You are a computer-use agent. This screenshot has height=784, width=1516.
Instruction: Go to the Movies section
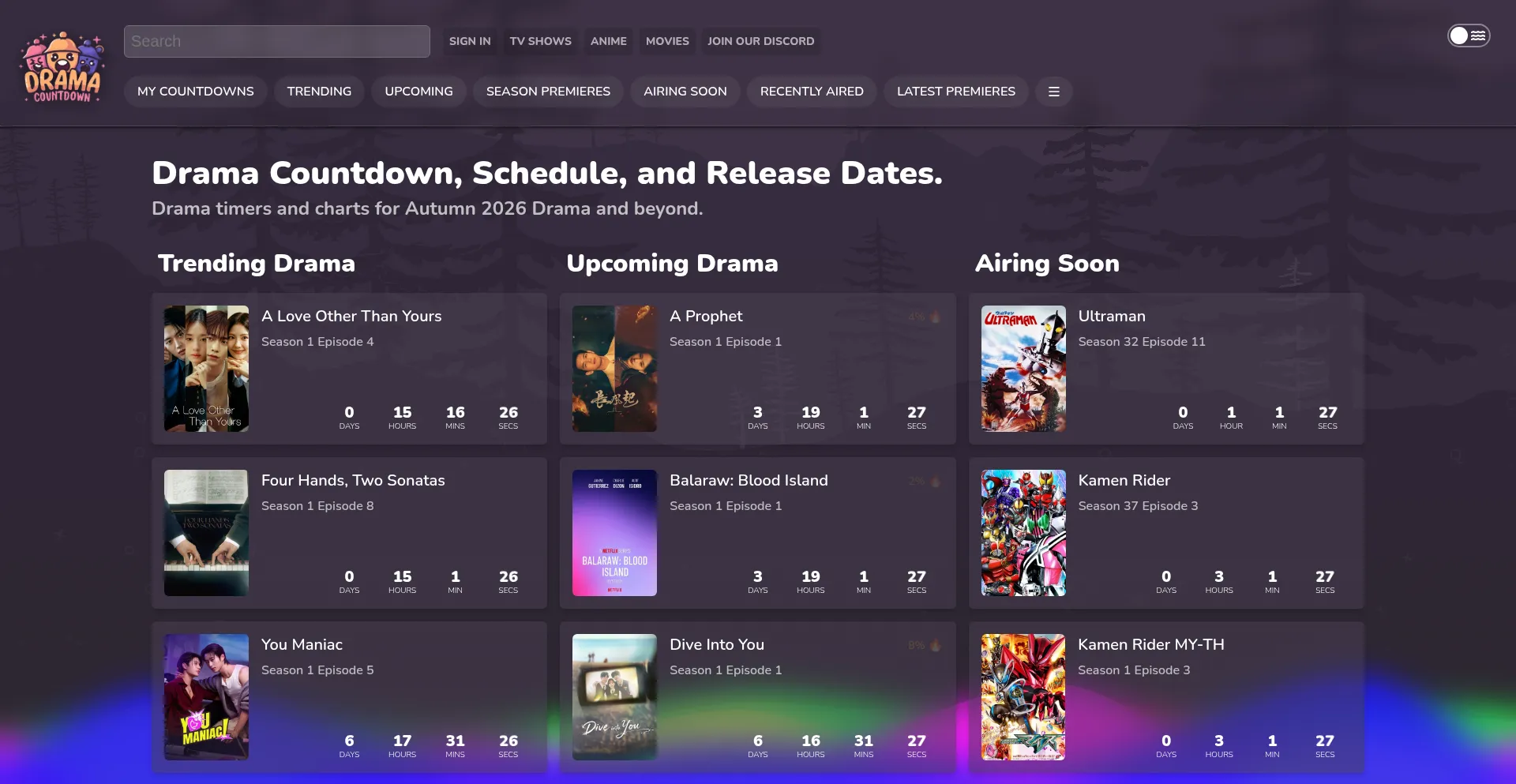(667, 41)
